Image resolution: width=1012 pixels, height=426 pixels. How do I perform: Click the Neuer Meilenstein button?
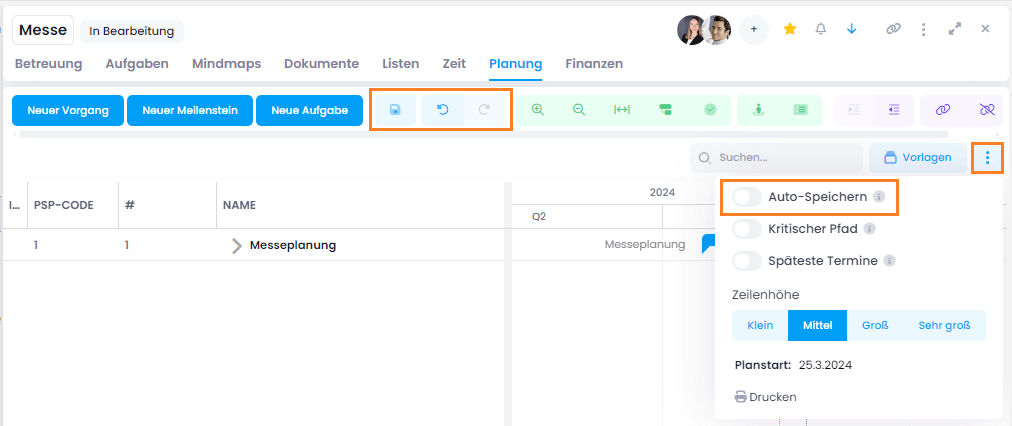tap(190, 111)
